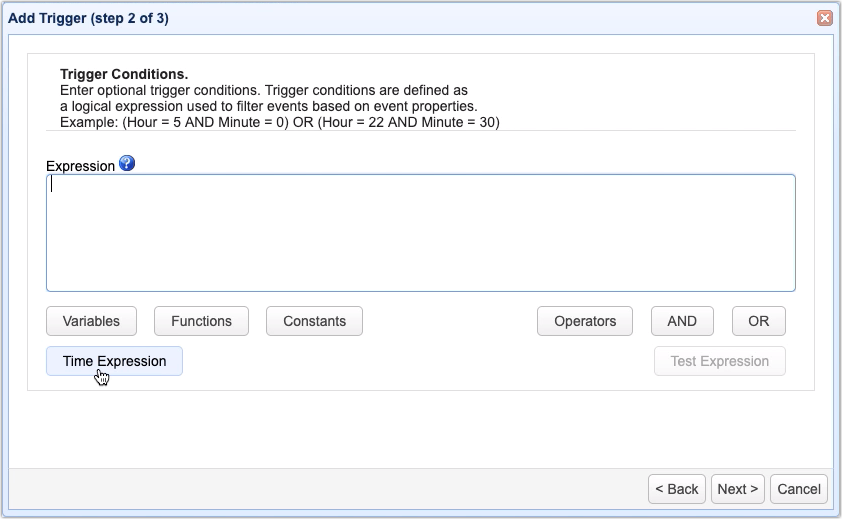Open the Expression help icon
The image size is (842, 519).
[x=127, y=164]
